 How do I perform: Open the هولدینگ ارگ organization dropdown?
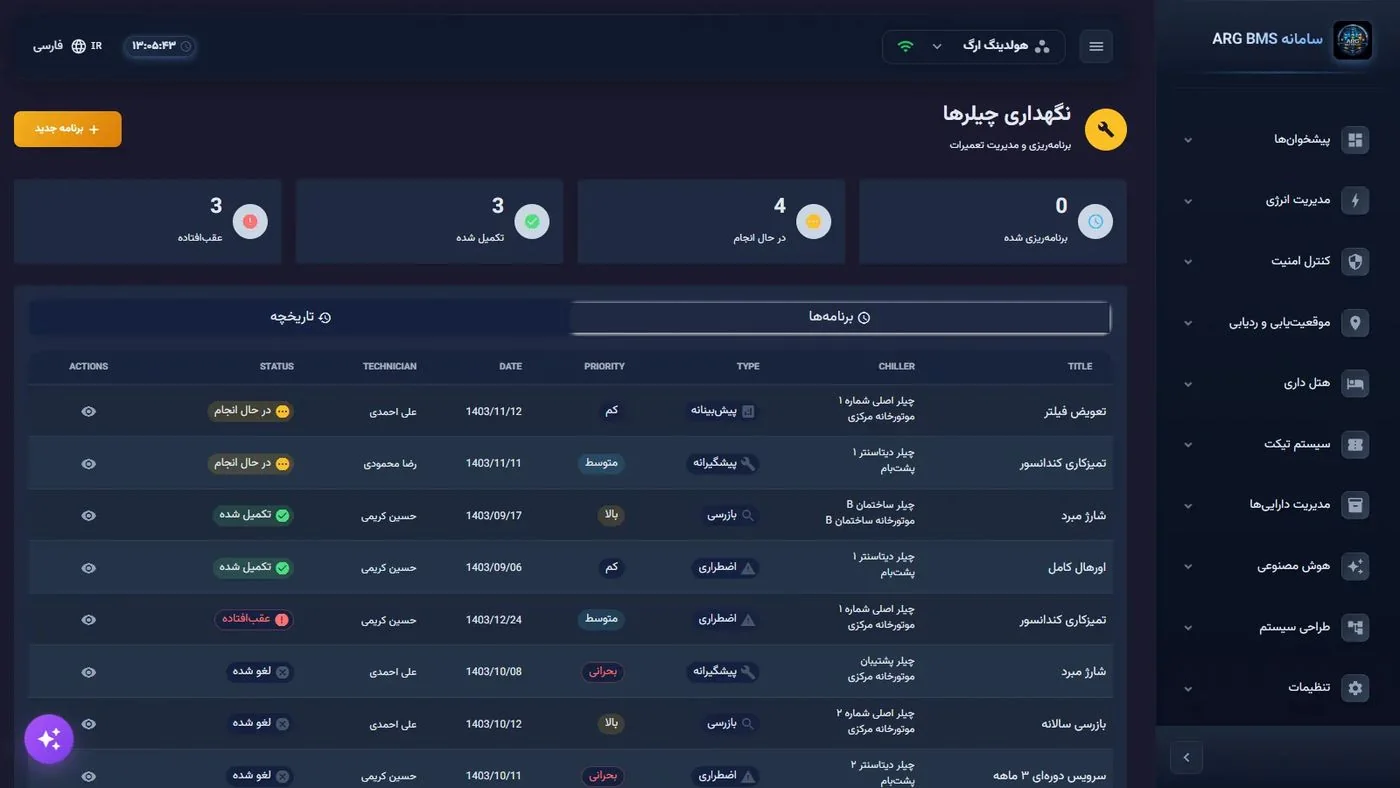(x=973, y=47)
